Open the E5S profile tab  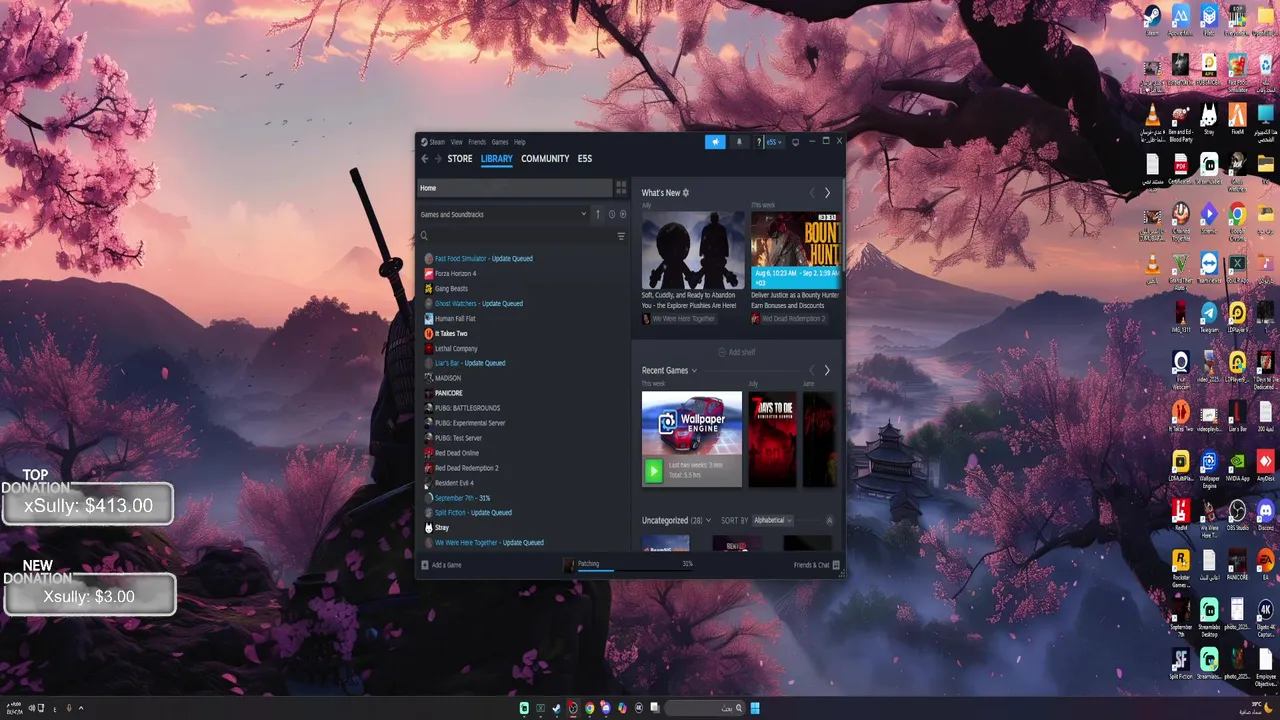585,159
